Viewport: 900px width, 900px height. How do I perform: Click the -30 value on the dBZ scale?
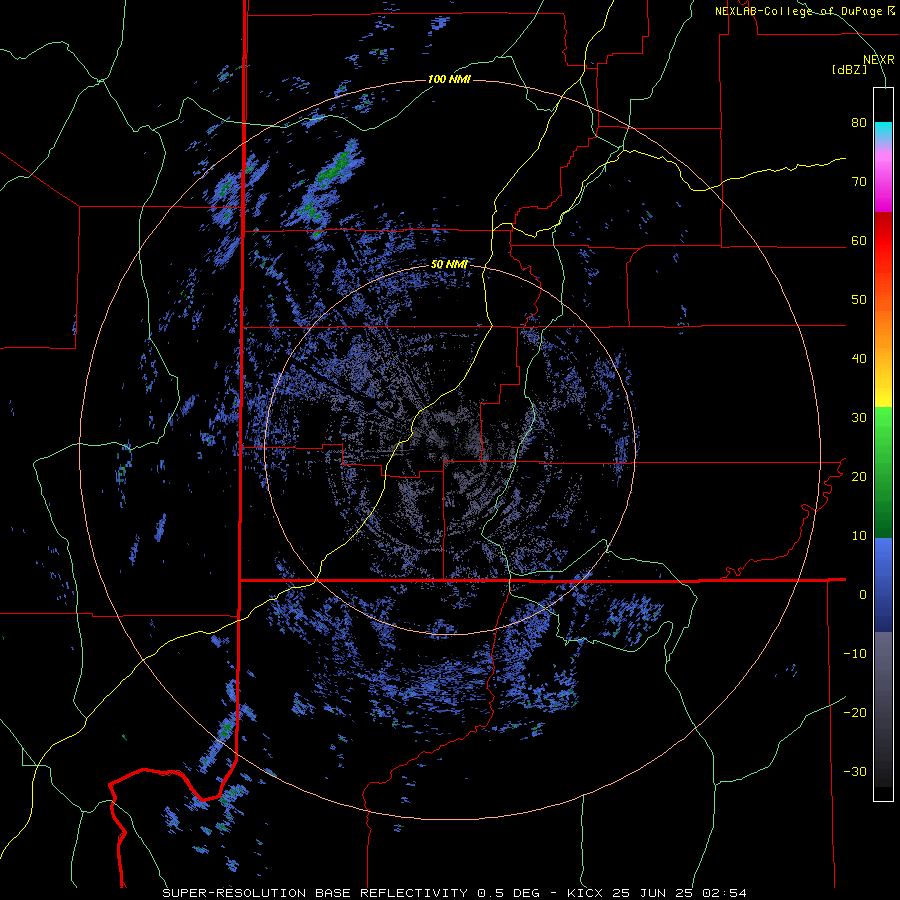tap(855, 772)
